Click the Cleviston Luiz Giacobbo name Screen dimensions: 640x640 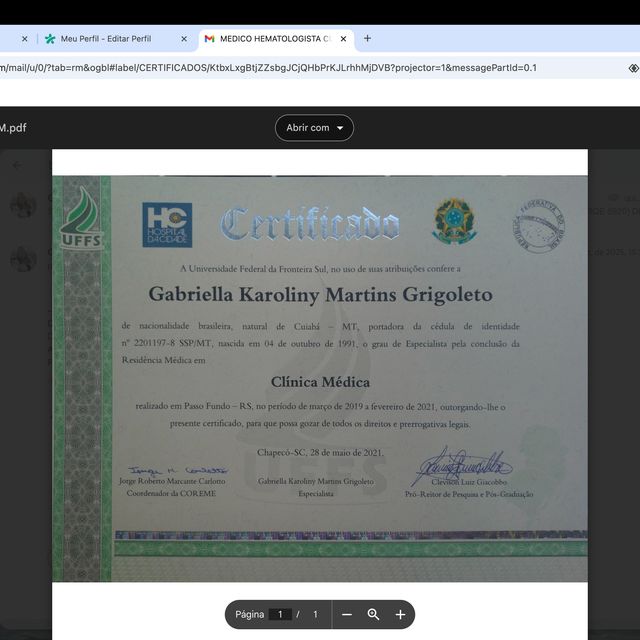tap(469, 482)
